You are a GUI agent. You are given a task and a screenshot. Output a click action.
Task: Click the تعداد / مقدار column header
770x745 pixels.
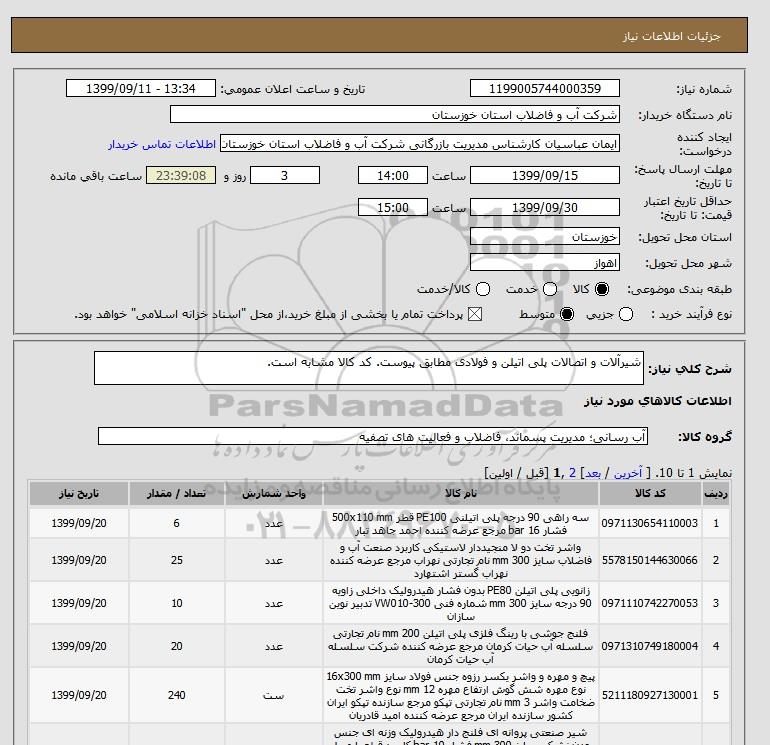point(177,494)
